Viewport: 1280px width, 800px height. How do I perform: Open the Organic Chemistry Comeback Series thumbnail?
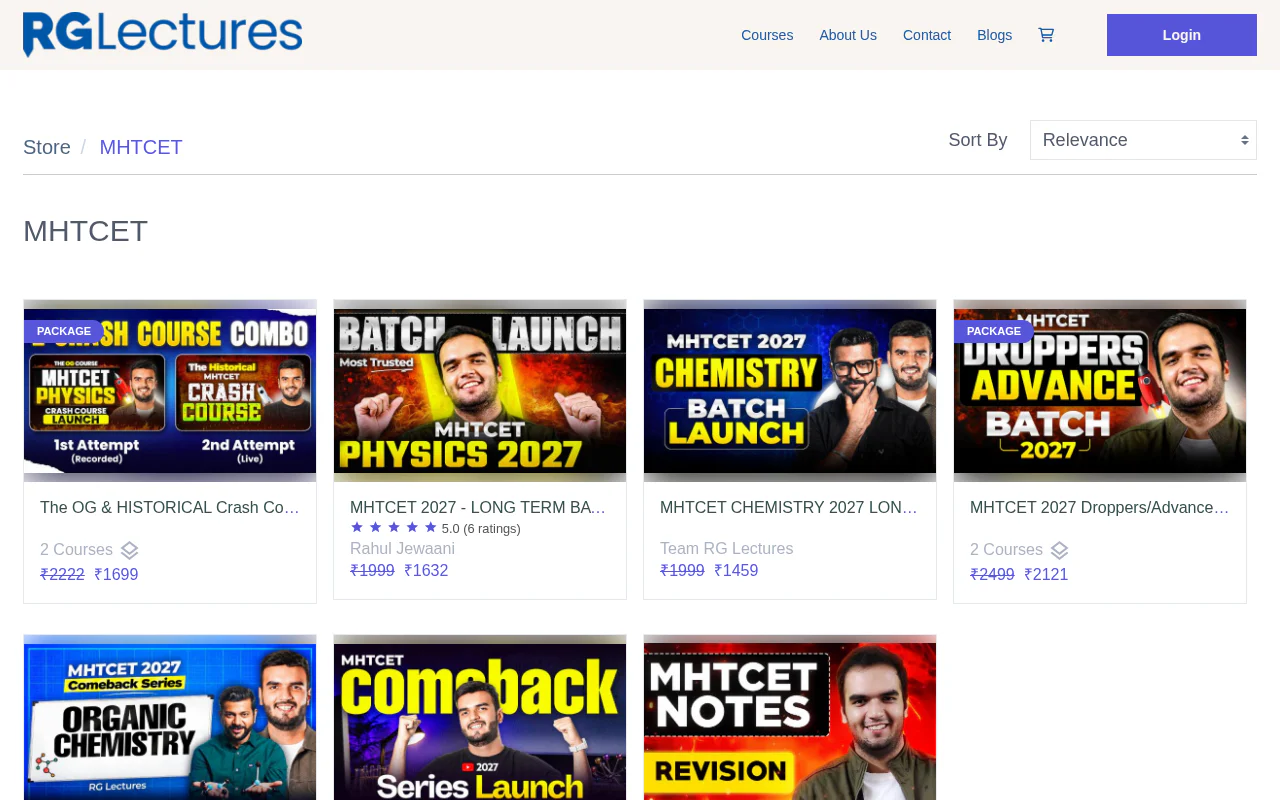(170, 718)
